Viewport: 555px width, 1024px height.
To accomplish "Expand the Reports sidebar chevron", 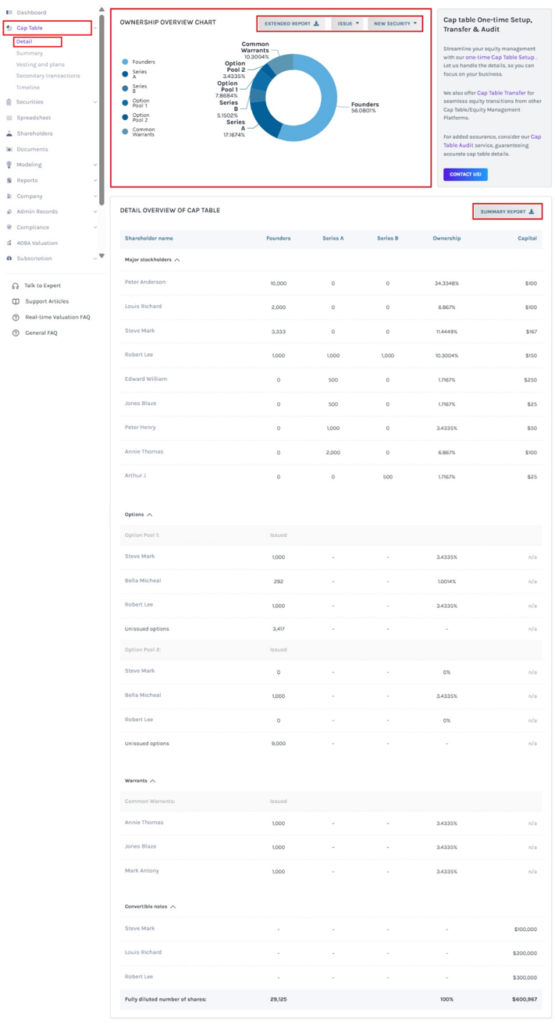I will point(95,181).
